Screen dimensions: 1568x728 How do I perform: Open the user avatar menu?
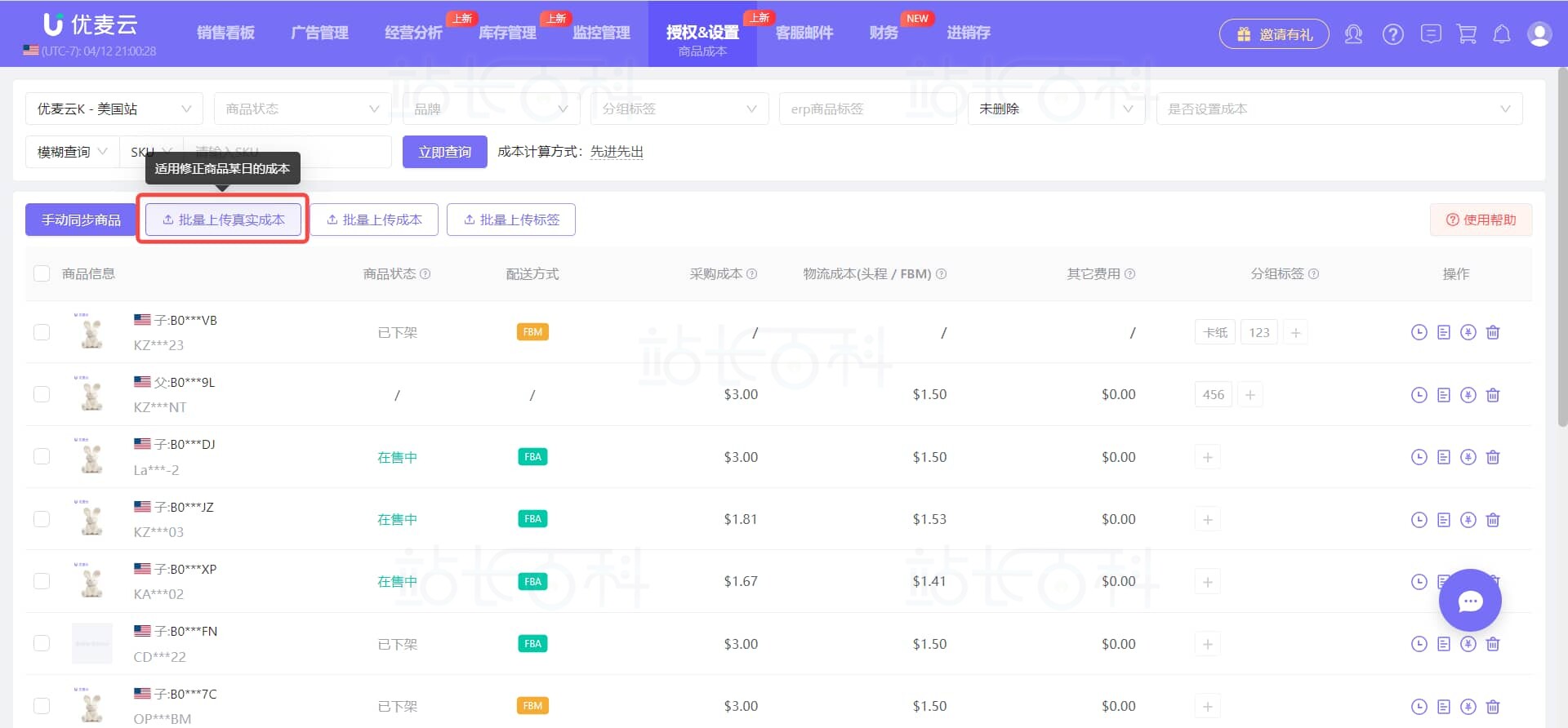click(x=1539, y=34)
